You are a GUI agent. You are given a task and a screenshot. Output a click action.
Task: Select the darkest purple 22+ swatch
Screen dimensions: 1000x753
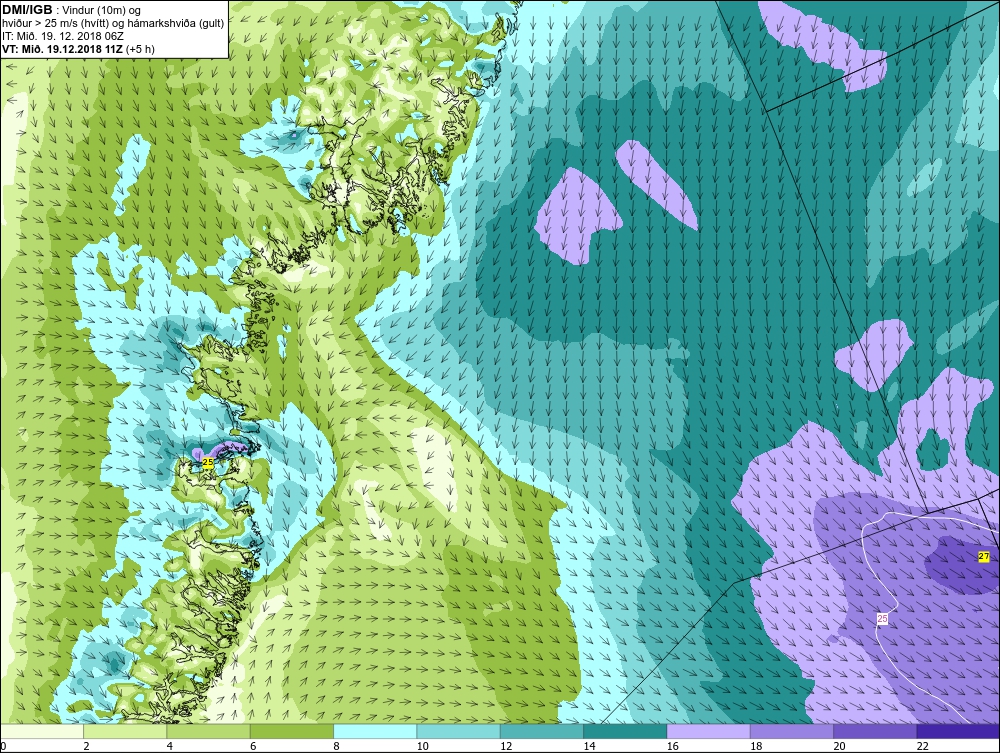(959, 731)
